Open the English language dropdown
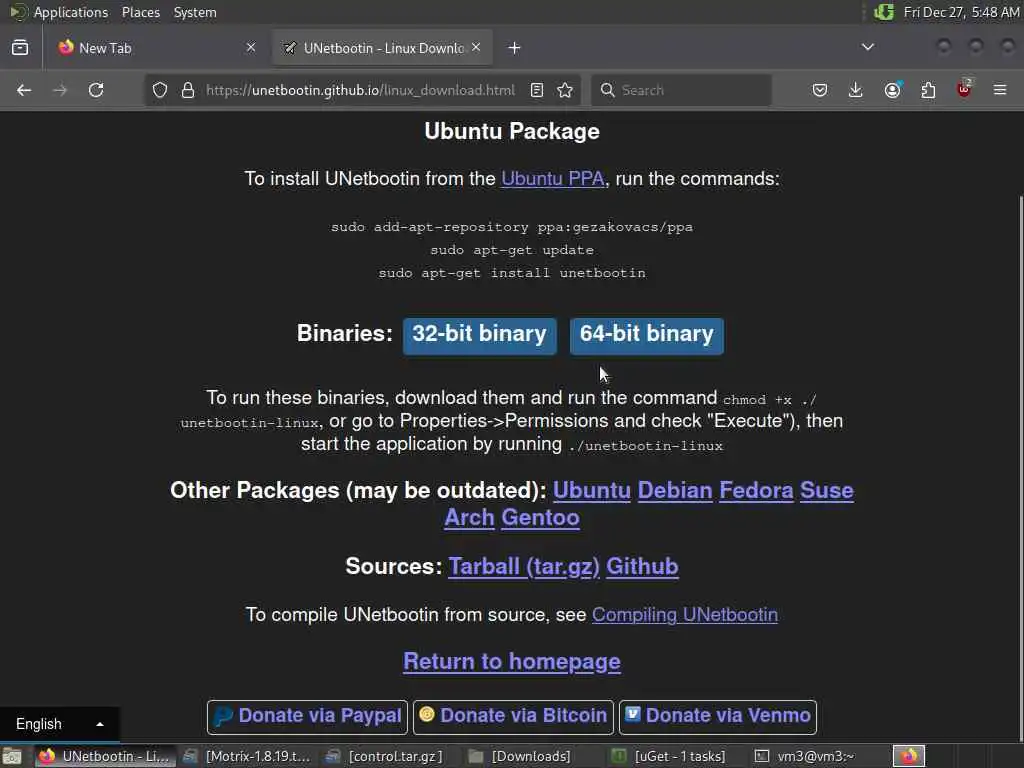Viewport: 1024px width, 768px height. click(59, 724)
